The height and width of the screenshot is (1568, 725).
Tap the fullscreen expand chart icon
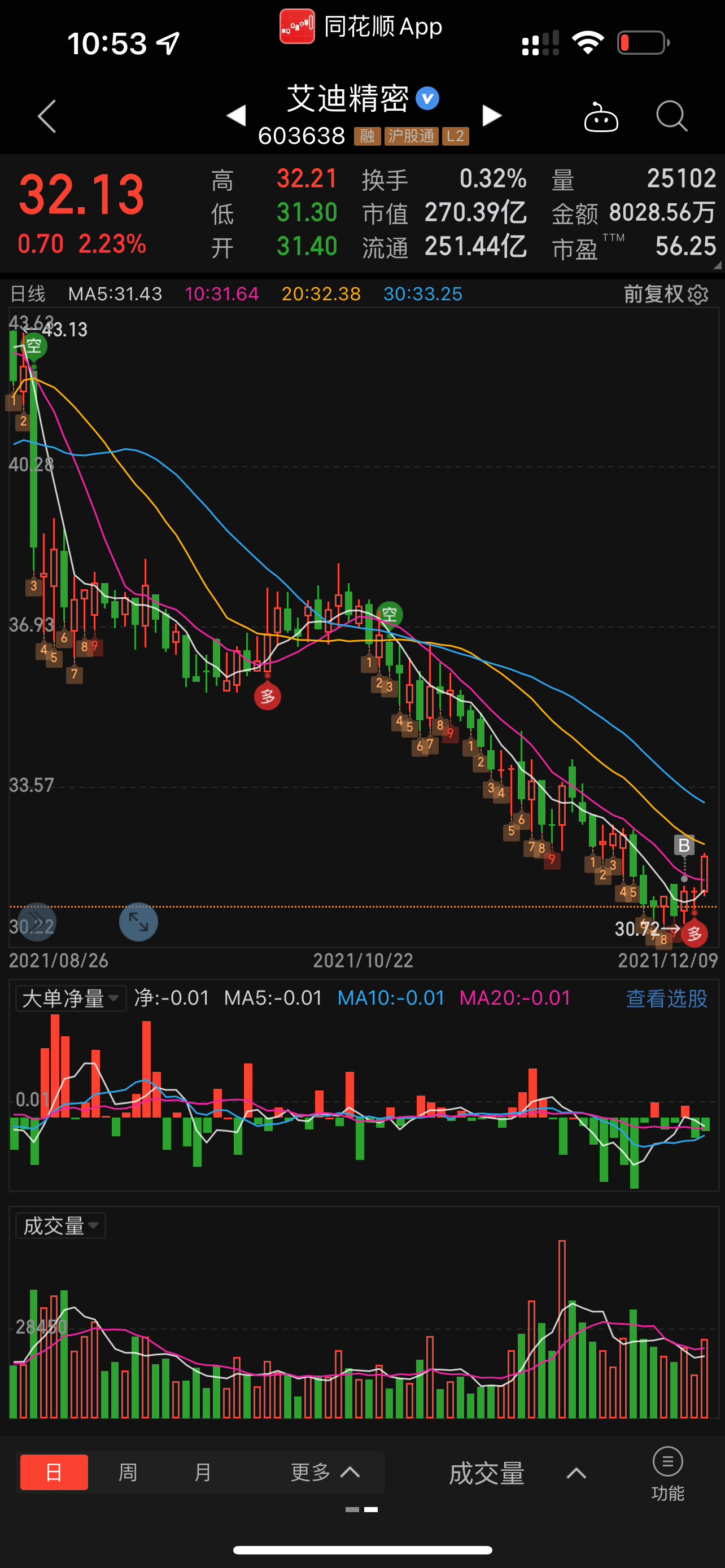point(138,922)
